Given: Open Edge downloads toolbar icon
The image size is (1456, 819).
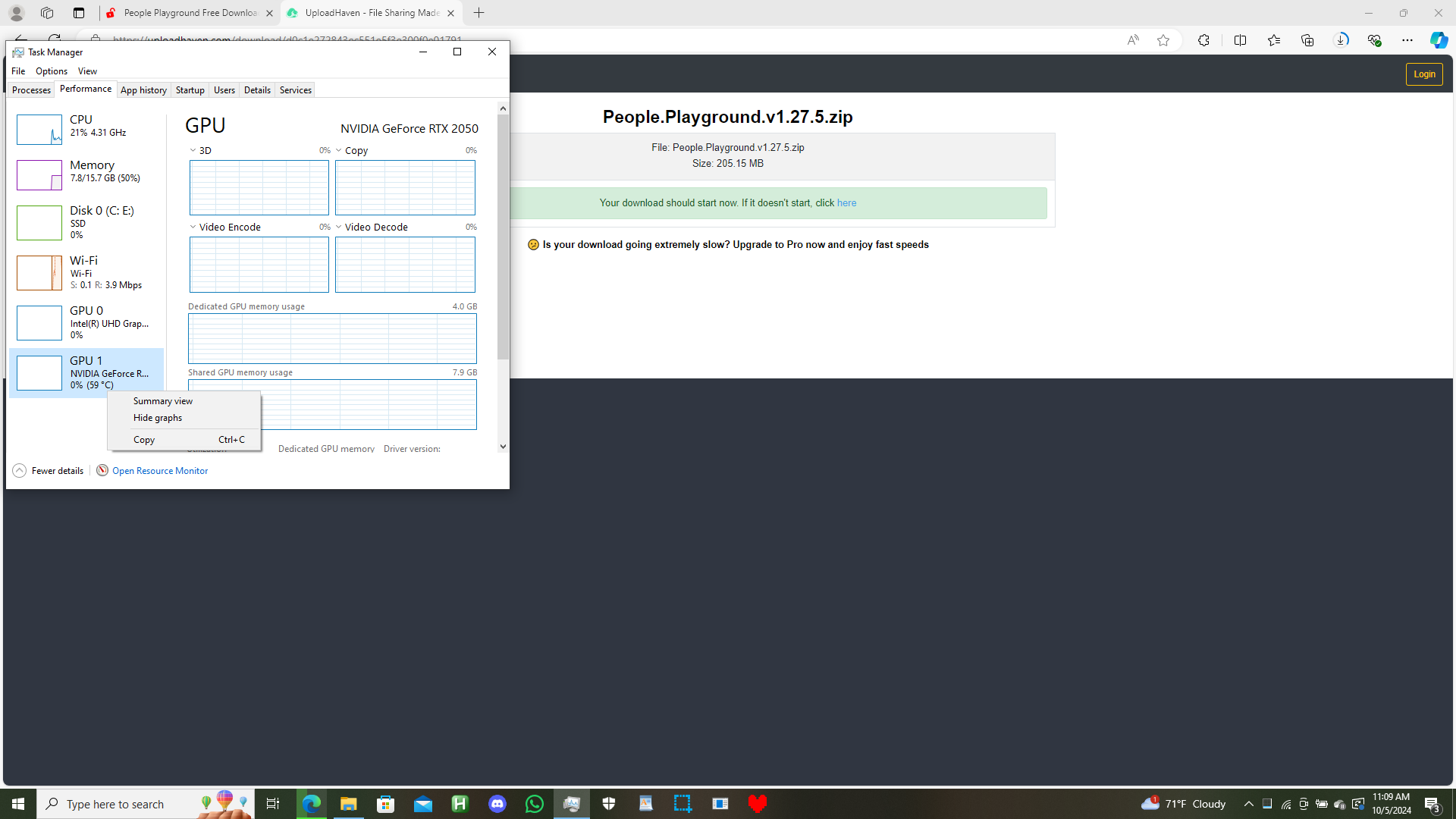Looking at the screenshot, I should 1341,40.
